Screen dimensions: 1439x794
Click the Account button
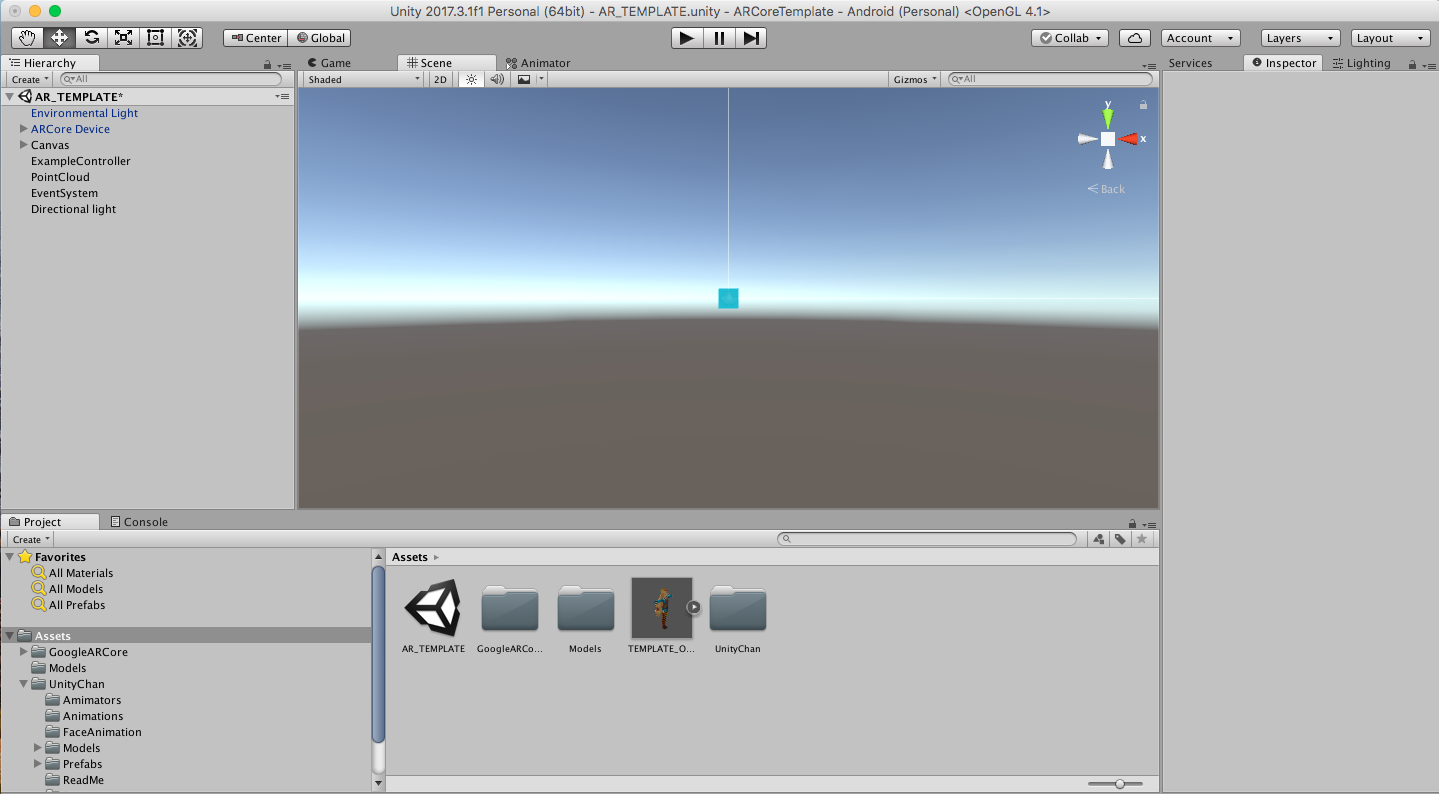click(x=1200, y=38)
